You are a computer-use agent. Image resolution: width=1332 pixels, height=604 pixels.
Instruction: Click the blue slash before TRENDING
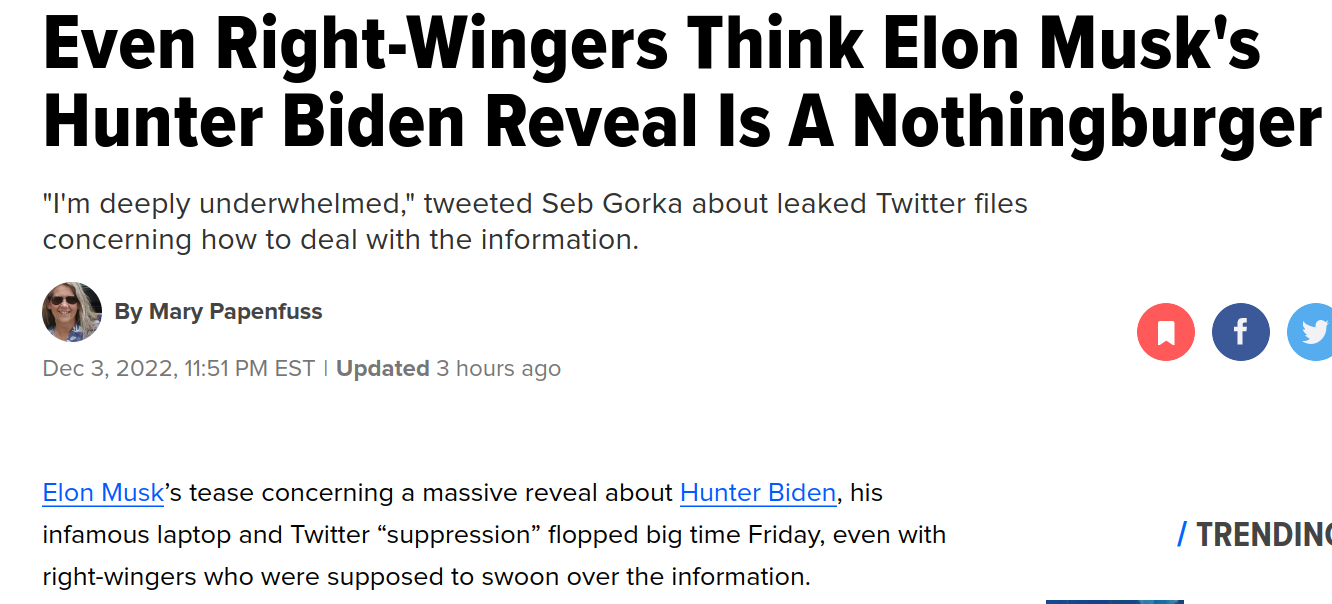click(1182, 535)
